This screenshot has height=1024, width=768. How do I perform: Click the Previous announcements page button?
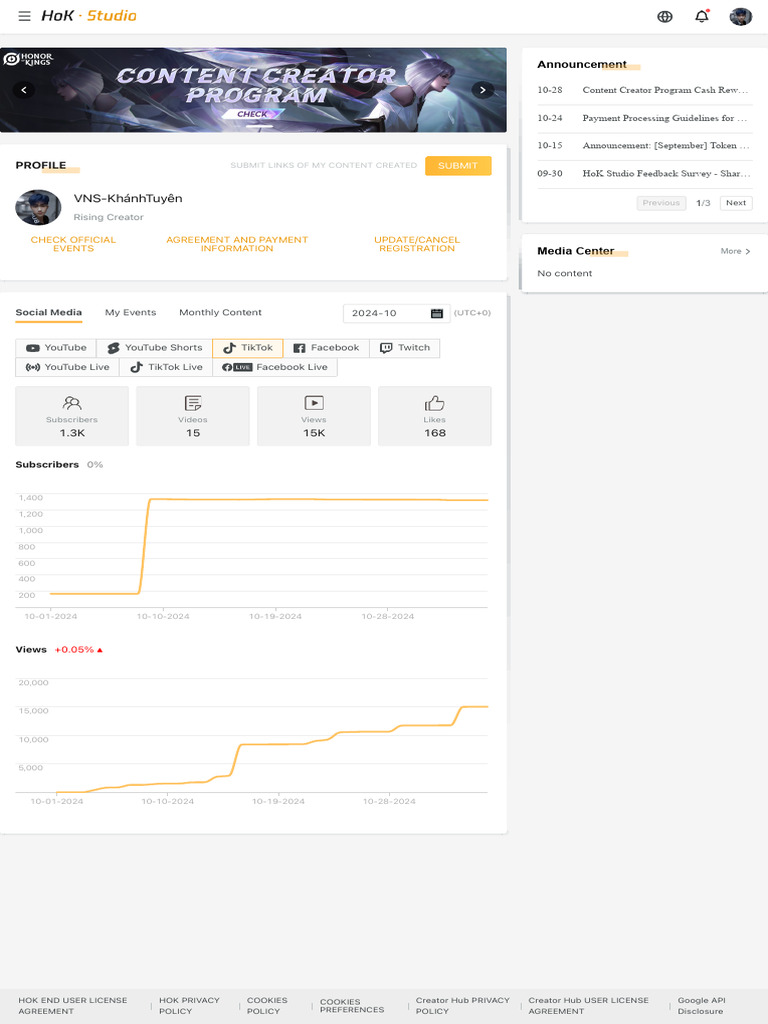point(662,203)
